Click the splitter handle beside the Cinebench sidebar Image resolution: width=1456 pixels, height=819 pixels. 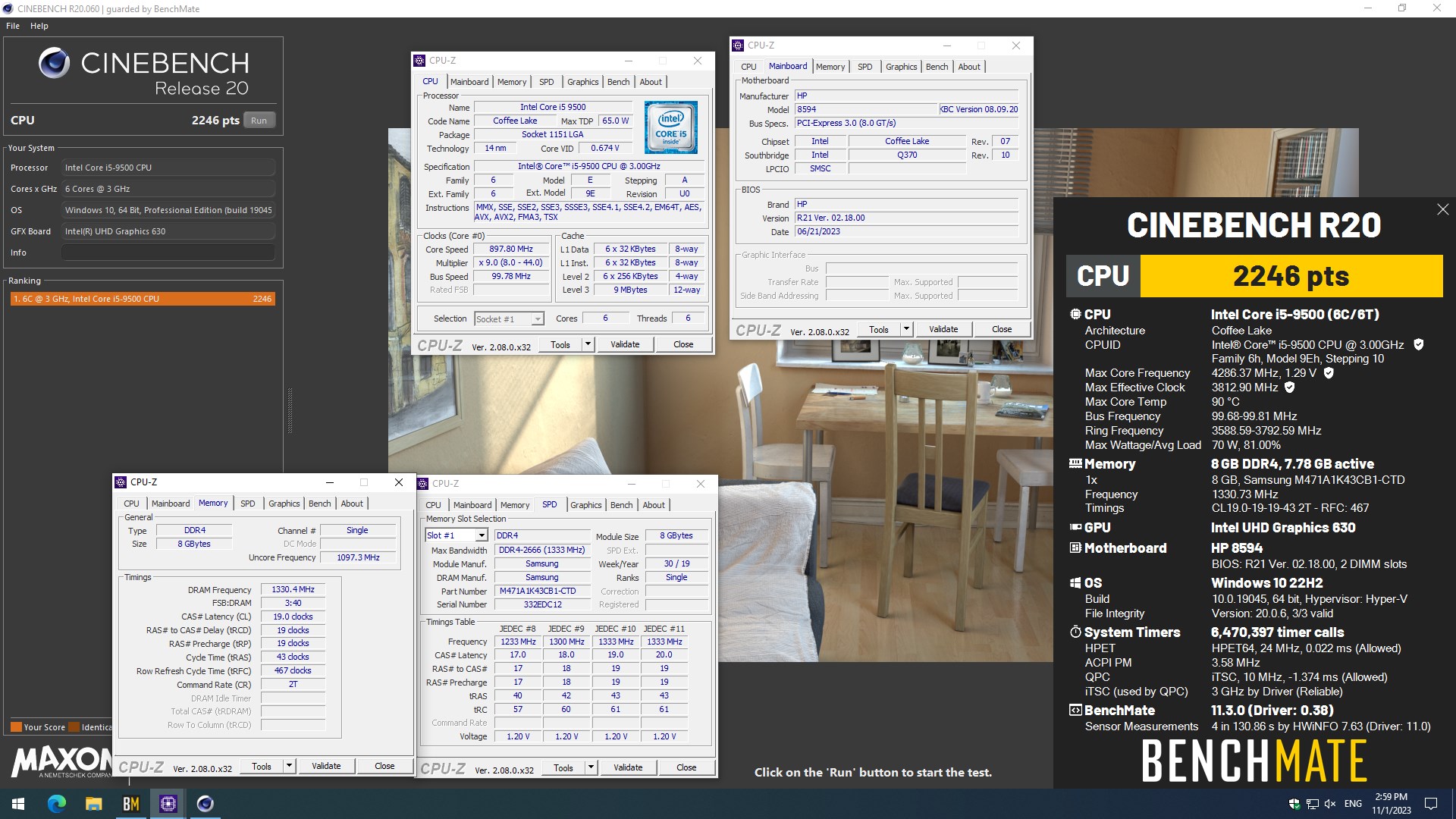click(x=290, y=410)
